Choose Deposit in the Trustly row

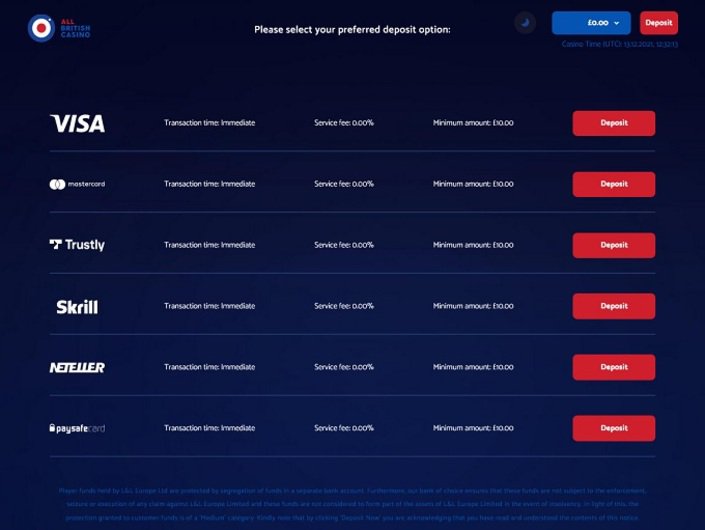(x=613, y=245)
